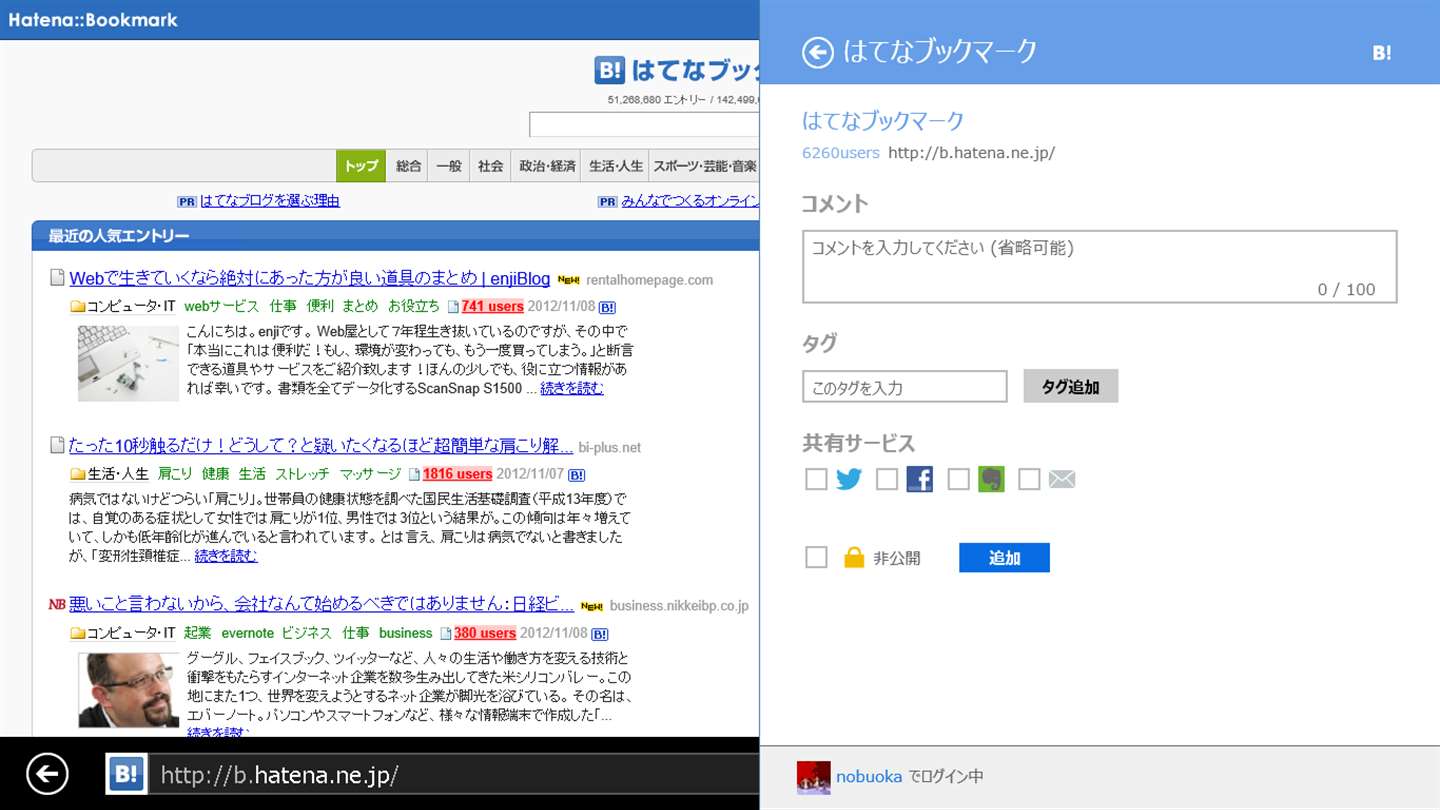The width and height of the screenshot is (1440, 810).
Task: Select the 生活・人生 tab
Action: coord(616,166)
